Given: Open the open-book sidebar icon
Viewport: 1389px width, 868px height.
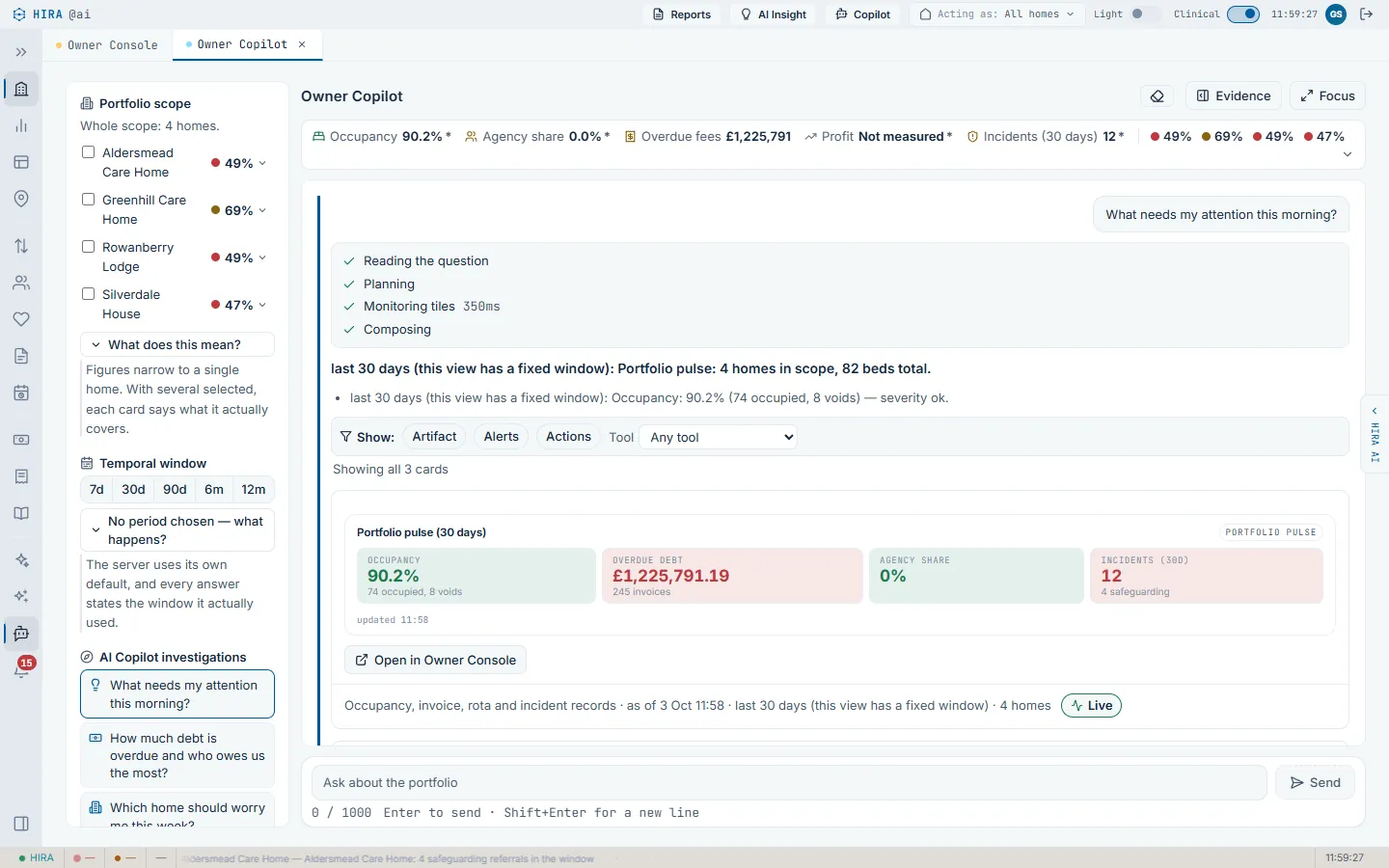Looking at the screenshot, I should pyautogui.click(x=21, y=513).
